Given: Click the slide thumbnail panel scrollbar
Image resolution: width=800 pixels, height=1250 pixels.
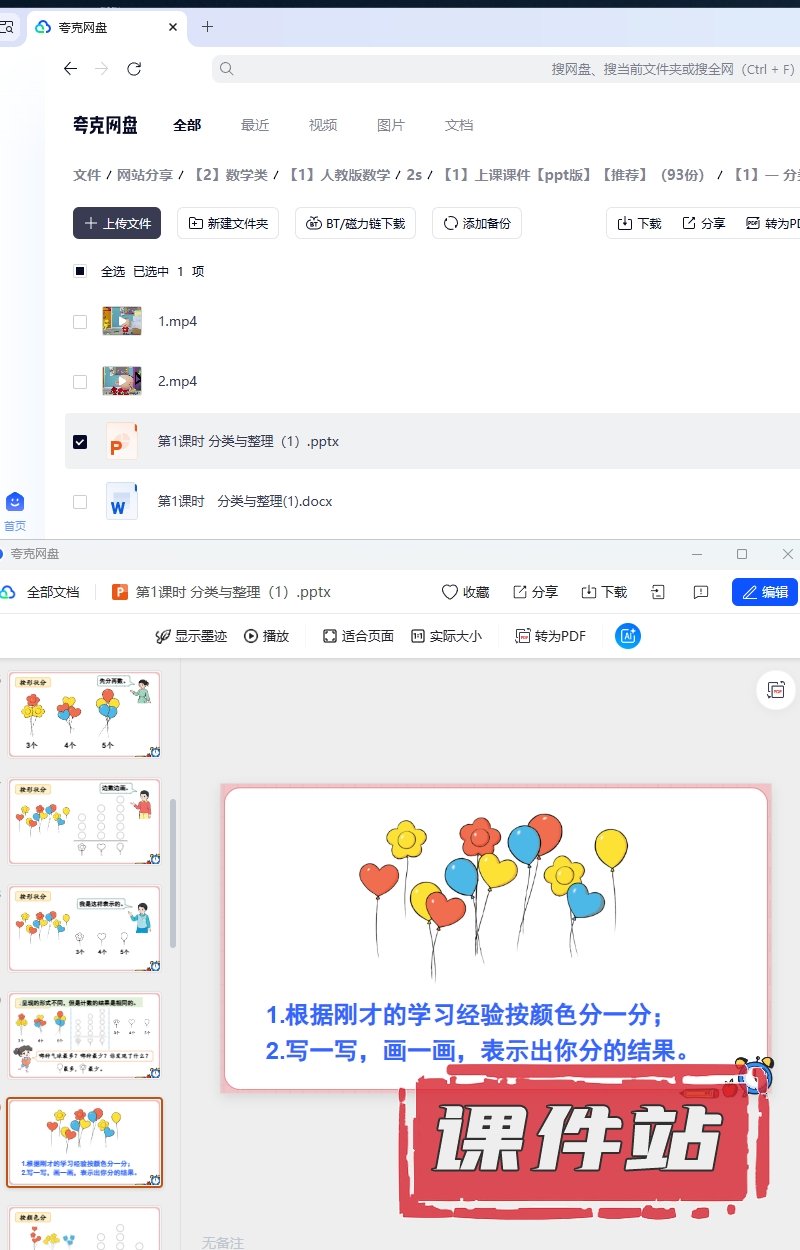Looking at the screenshot, I should coord(172,872).
